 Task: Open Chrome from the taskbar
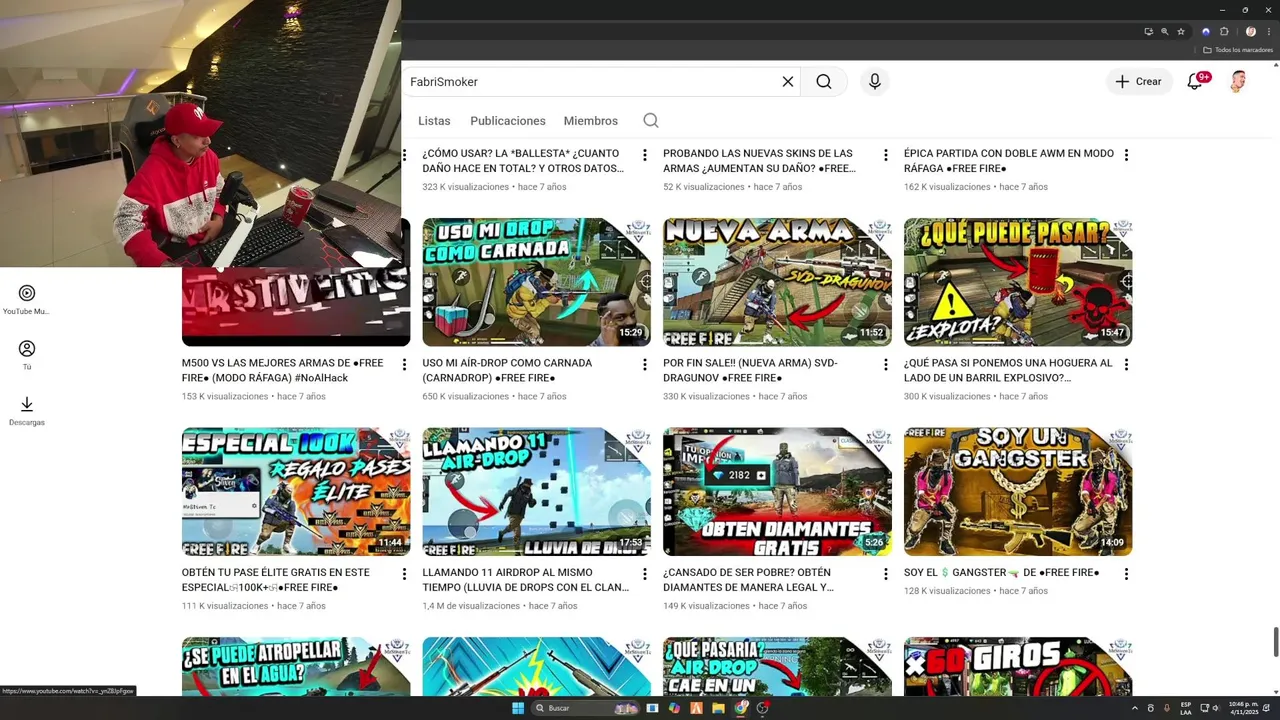tap(741, 708)
